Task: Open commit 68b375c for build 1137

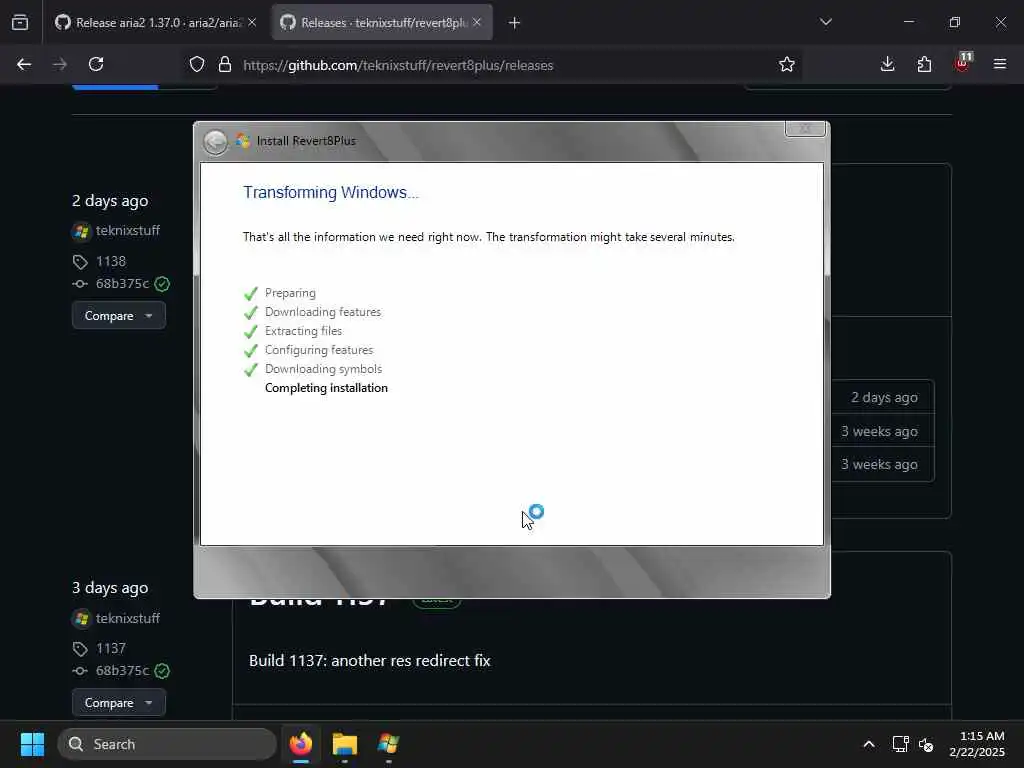Action: (x=122, y=671)
